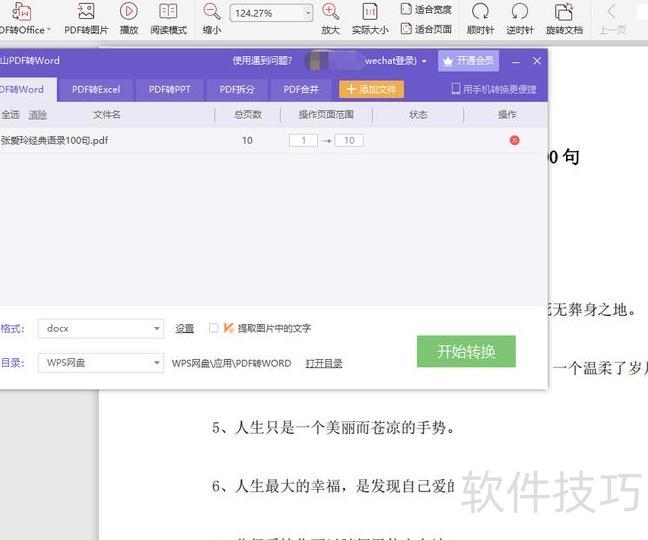Click the start page range field
Viewport: 648px width, 540px height.
(303, 140)
